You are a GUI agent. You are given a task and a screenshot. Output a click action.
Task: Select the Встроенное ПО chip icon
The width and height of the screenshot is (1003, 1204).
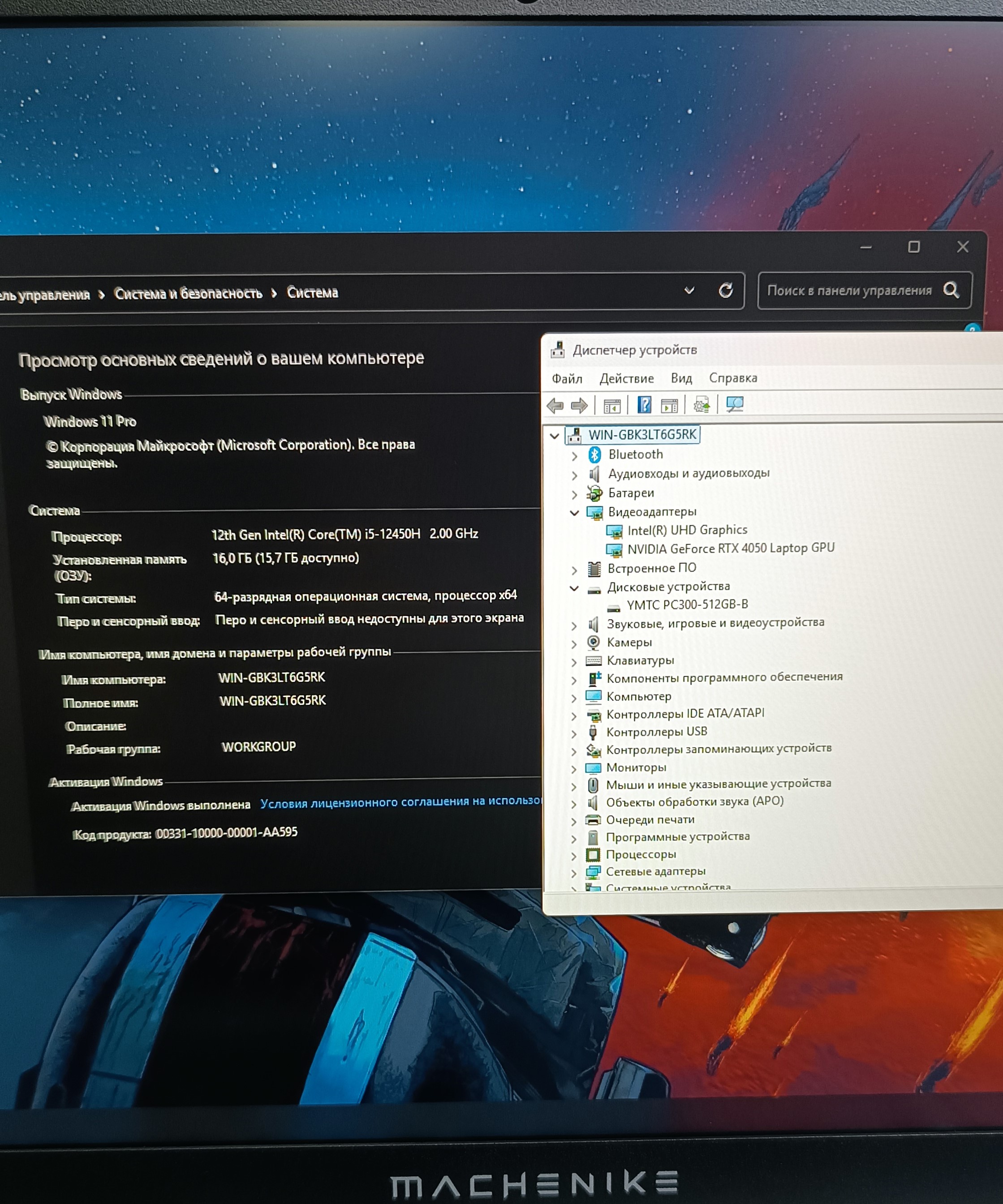pyautogui.click(x=594, y=569)
